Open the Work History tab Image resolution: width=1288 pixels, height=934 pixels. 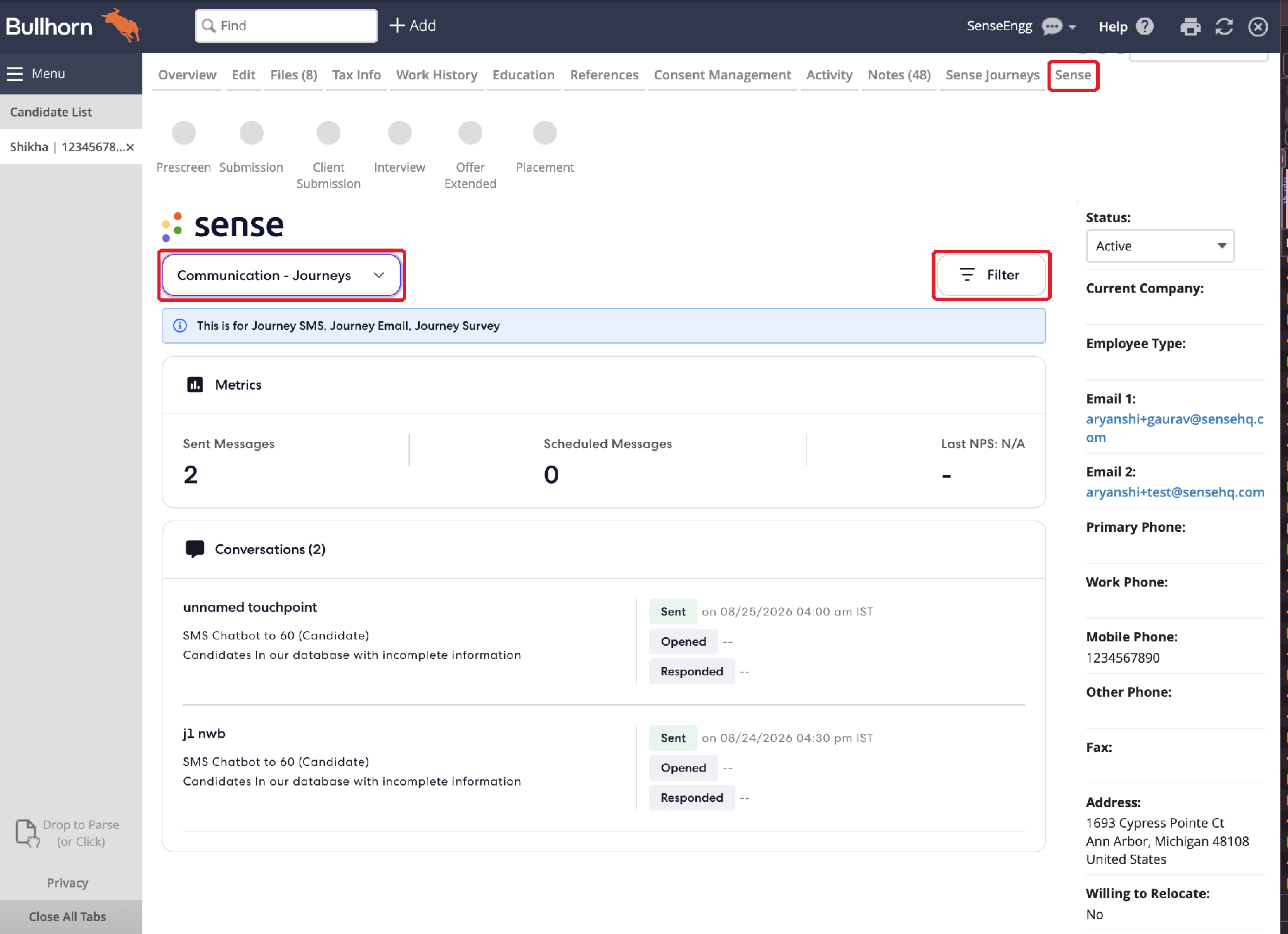[x=436, y=75]
